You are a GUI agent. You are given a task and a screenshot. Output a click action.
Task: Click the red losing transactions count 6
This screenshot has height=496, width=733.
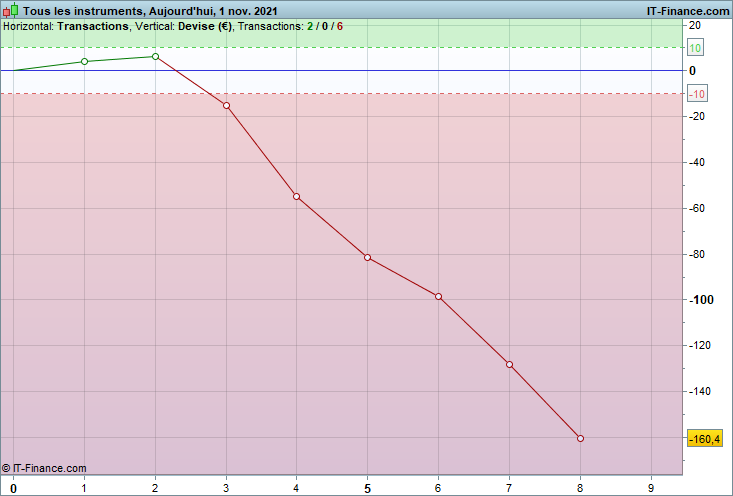[340, 26]
